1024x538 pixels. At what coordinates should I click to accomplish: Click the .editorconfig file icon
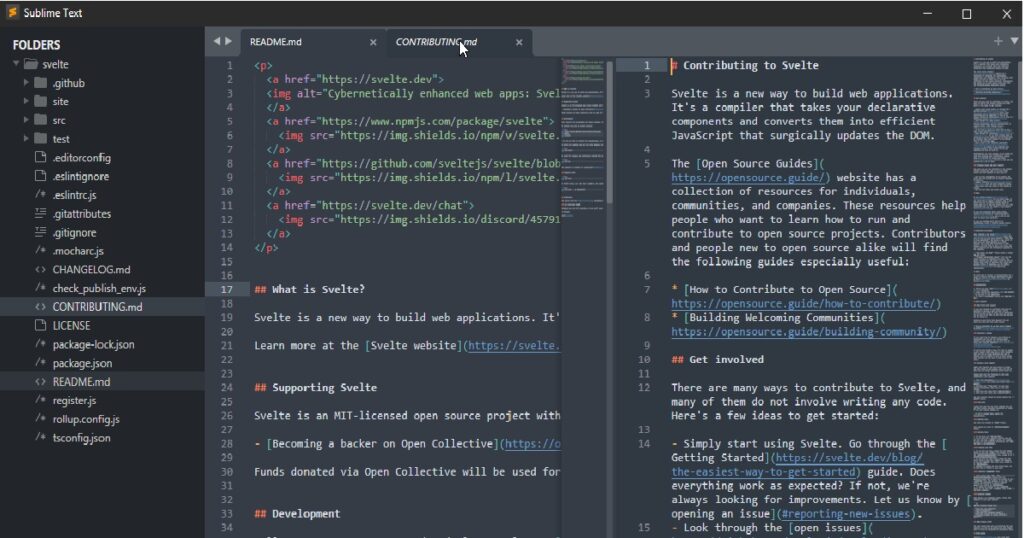click(40, 157)
